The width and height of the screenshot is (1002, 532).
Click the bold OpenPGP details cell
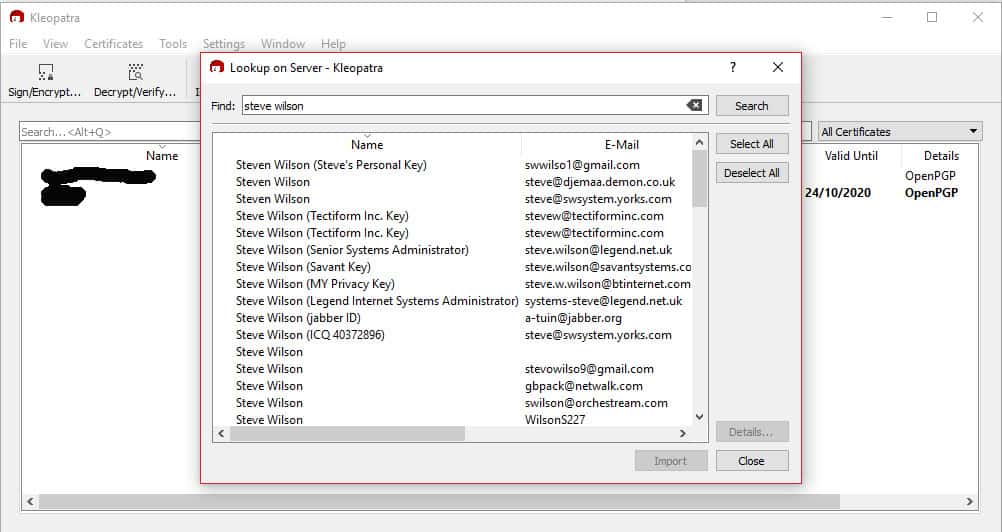(x=931, y=193)
